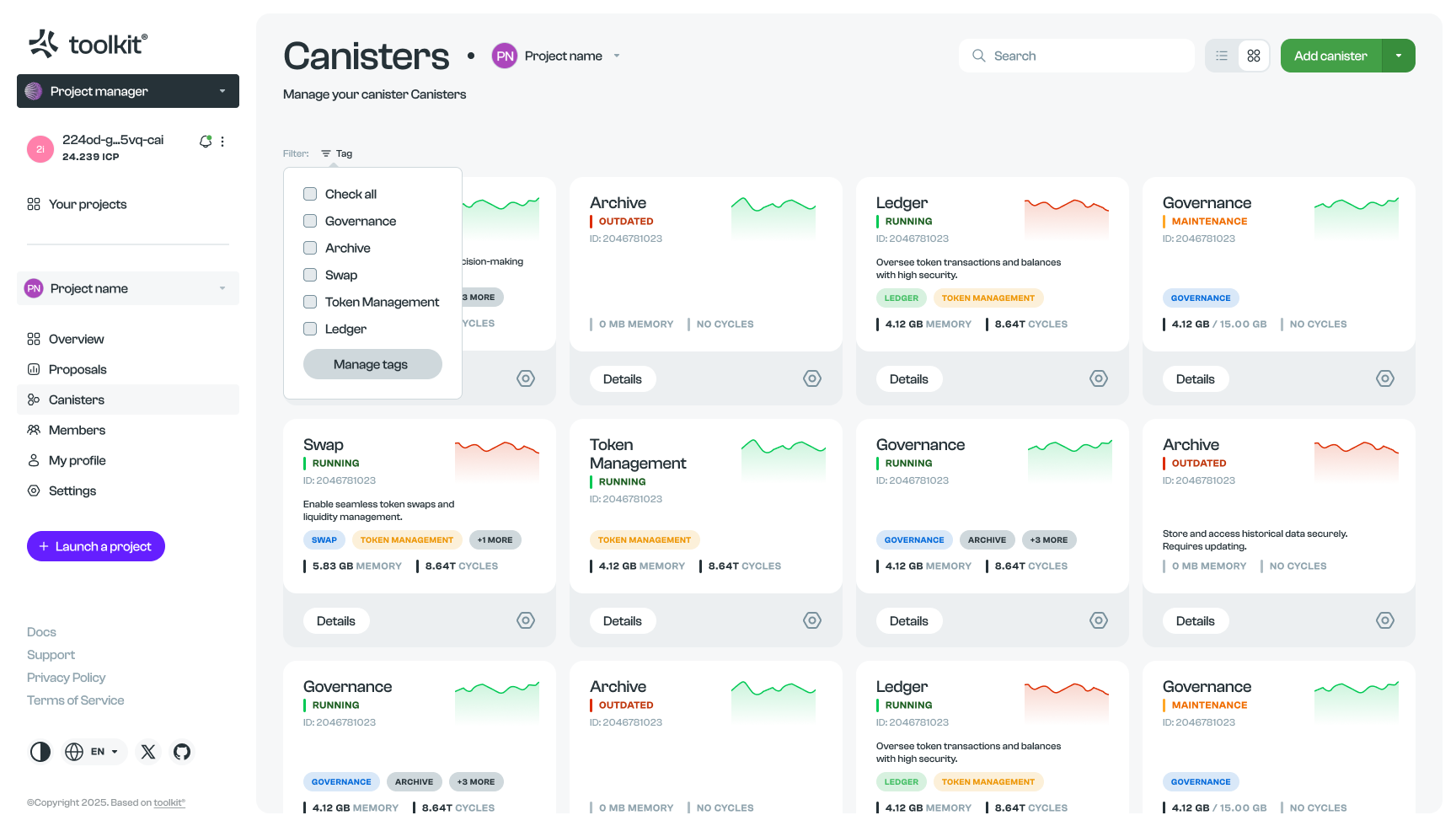Click the Search input field

click(x=1077, y=56)
